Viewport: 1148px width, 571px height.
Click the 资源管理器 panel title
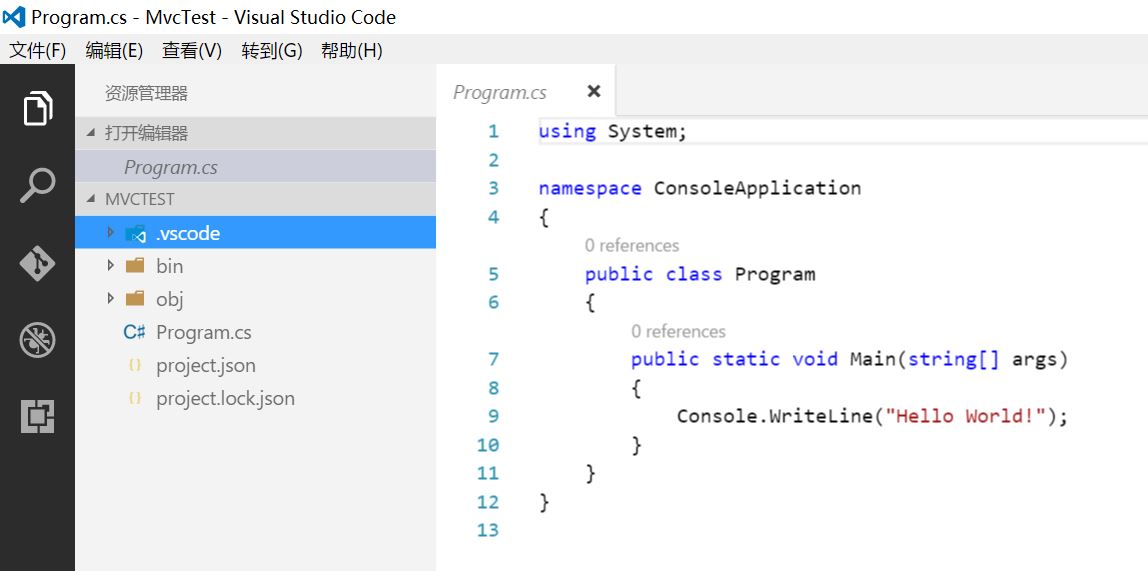point(146,93)
